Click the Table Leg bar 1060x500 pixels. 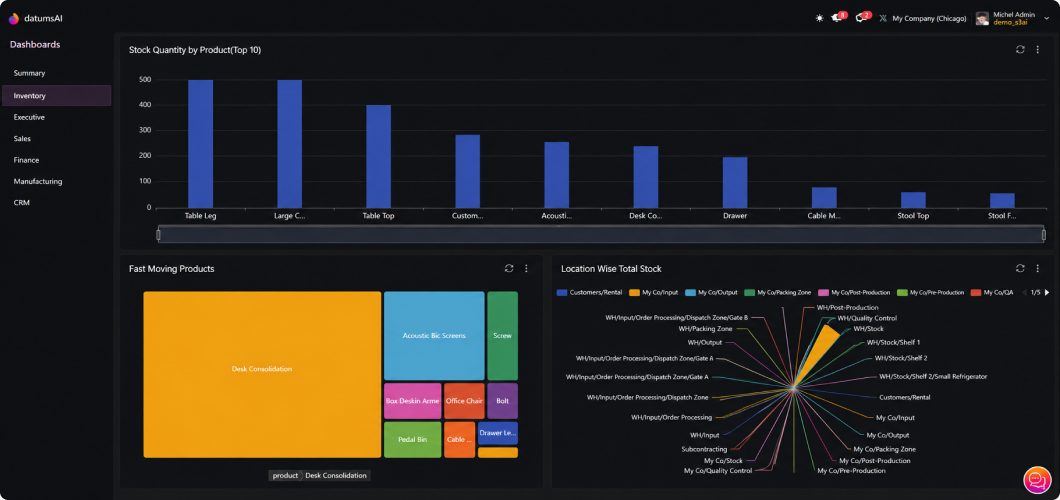(x=200, y=144)
